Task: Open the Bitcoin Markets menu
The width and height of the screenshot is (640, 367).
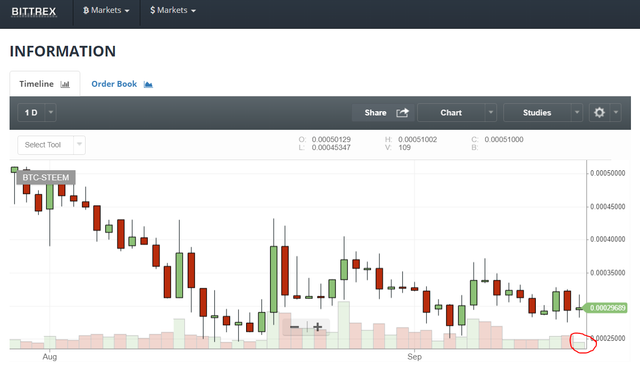Action: point(106,11)
